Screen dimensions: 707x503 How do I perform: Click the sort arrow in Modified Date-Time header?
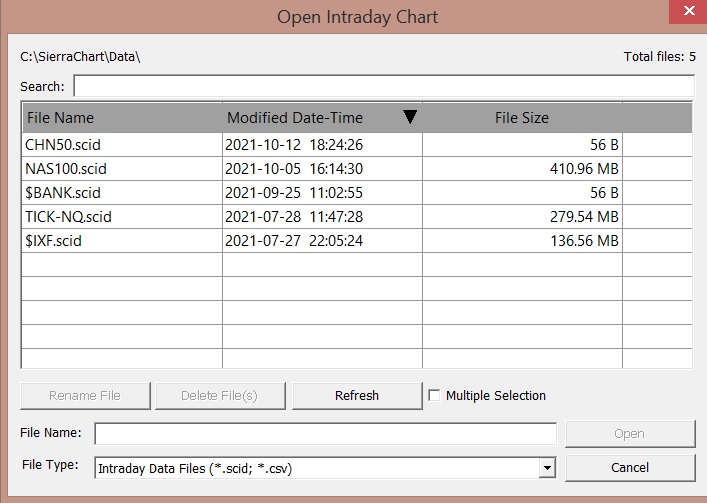point(409,118)
